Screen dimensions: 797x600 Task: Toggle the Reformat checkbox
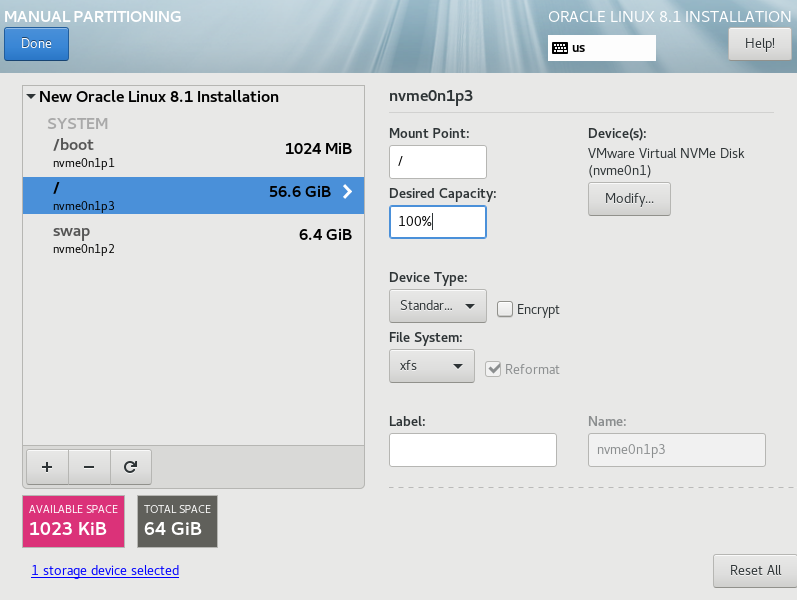[493, 369]
